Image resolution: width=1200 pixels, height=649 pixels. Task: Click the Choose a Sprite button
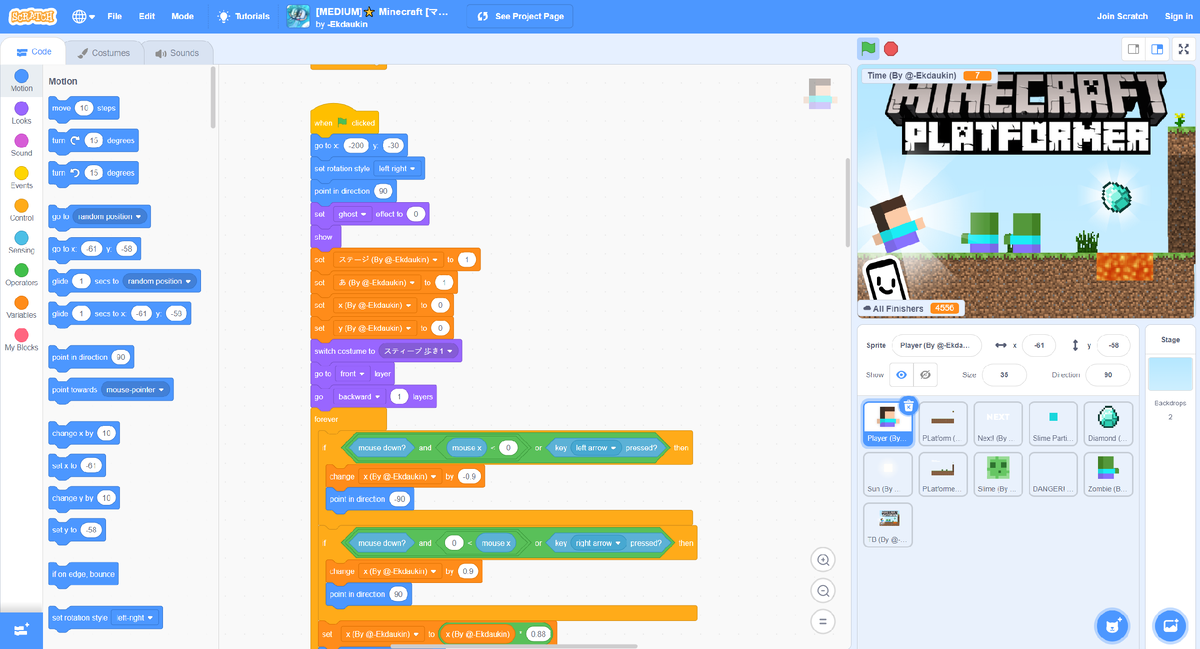(1112, 626)
